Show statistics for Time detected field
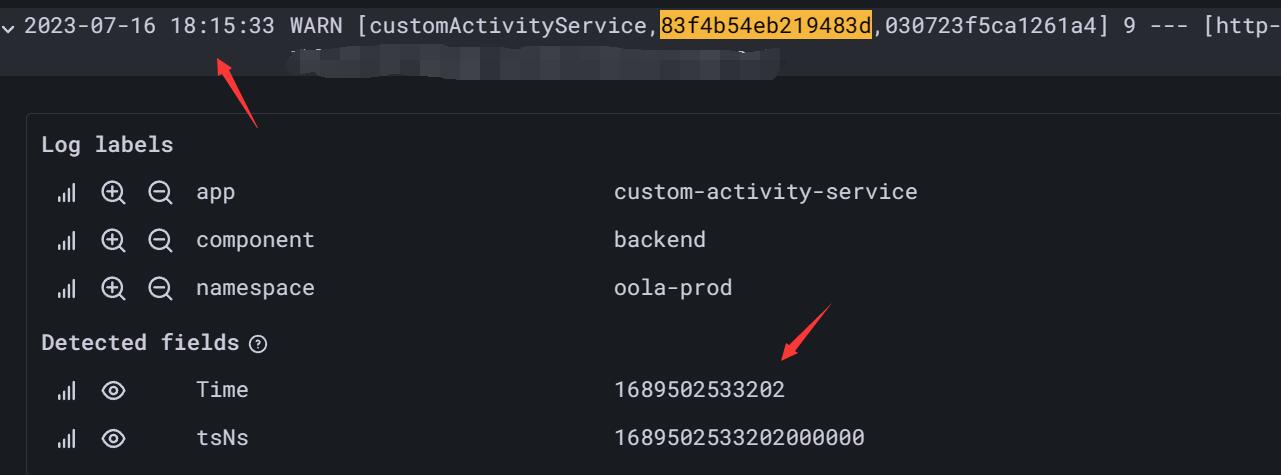1281x475 pixels. coord(66,390)
